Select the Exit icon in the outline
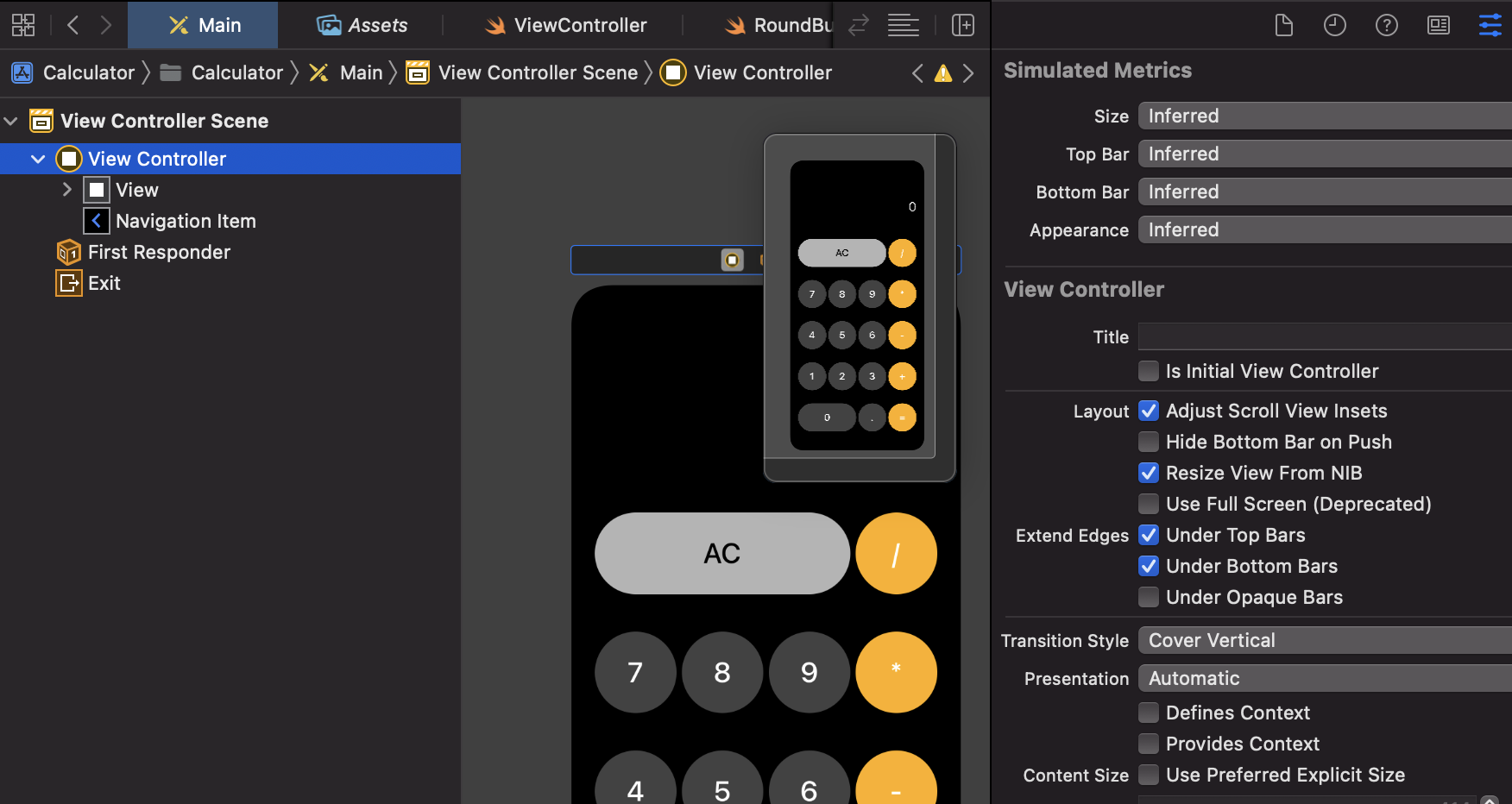Screen dimensions: 1512x804 click(x=69, y=283)
